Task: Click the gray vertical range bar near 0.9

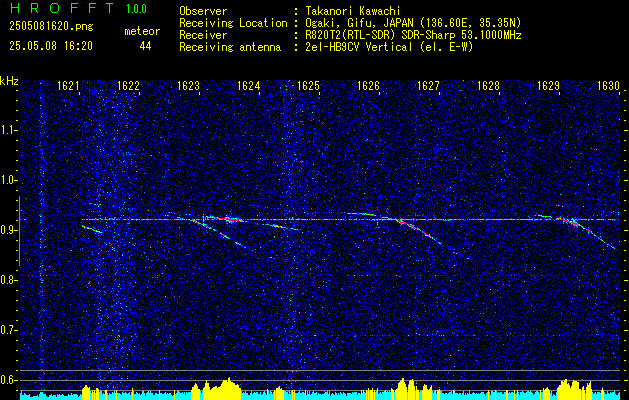Action: (x=19, y=231)
